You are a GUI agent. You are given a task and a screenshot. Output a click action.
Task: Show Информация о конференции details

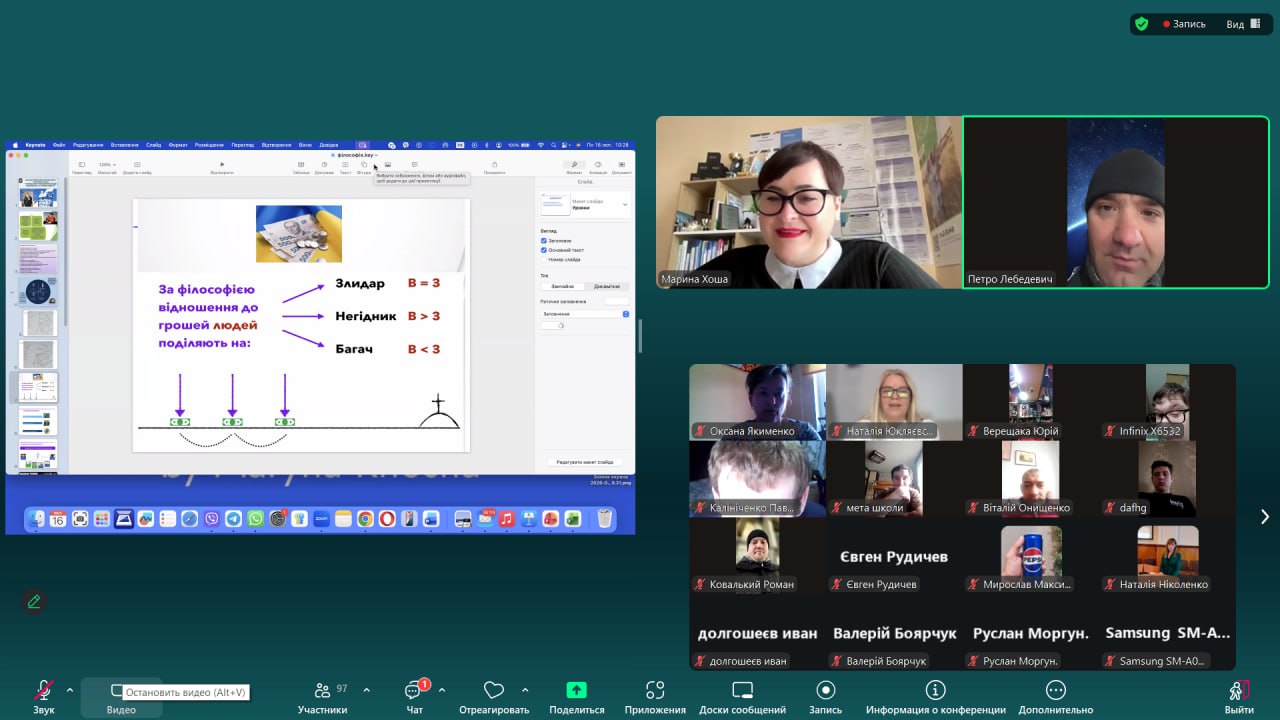[935, 691]
